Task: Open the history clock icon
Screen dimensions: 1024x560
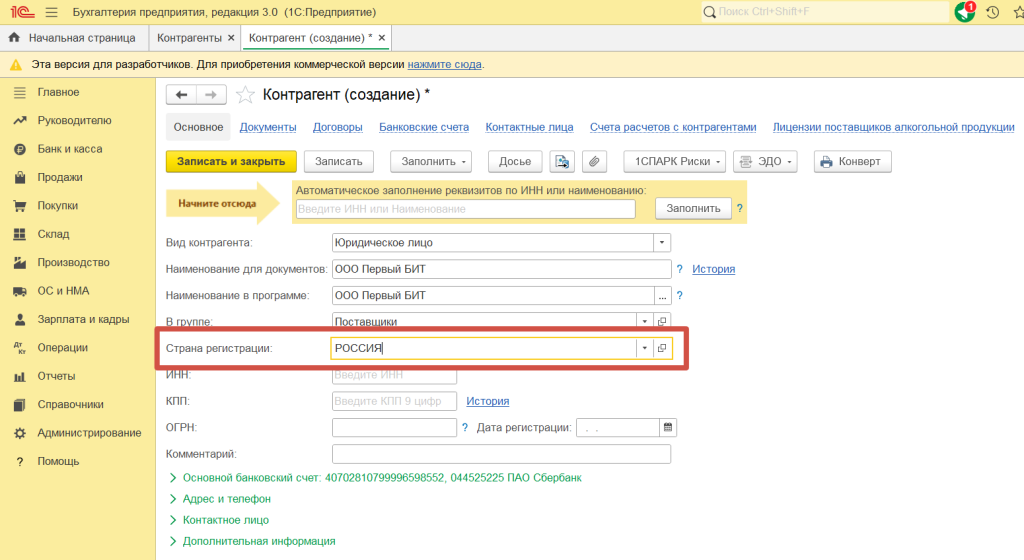Action: tap(992, 12)
